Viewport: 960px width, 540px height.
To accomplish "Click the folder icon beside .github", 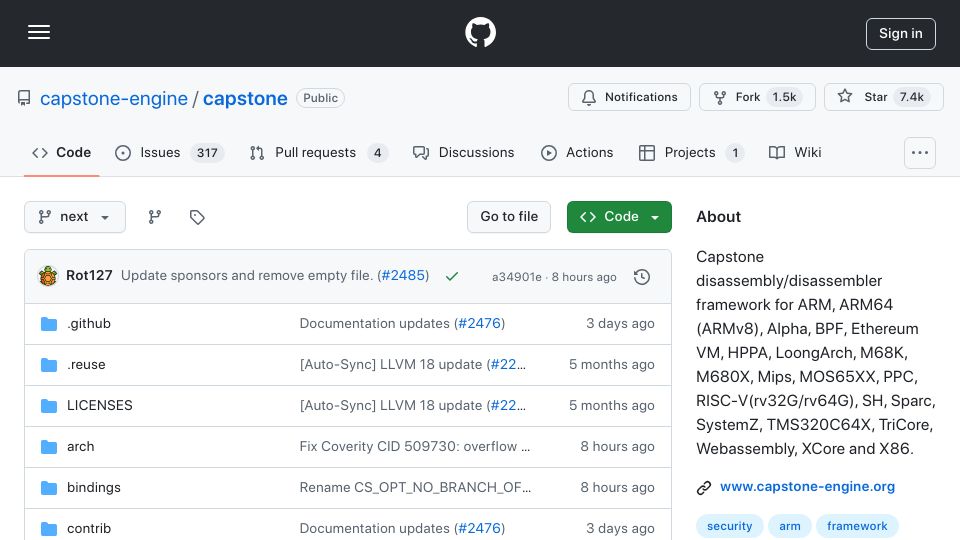I will click(x=49, y=323).
